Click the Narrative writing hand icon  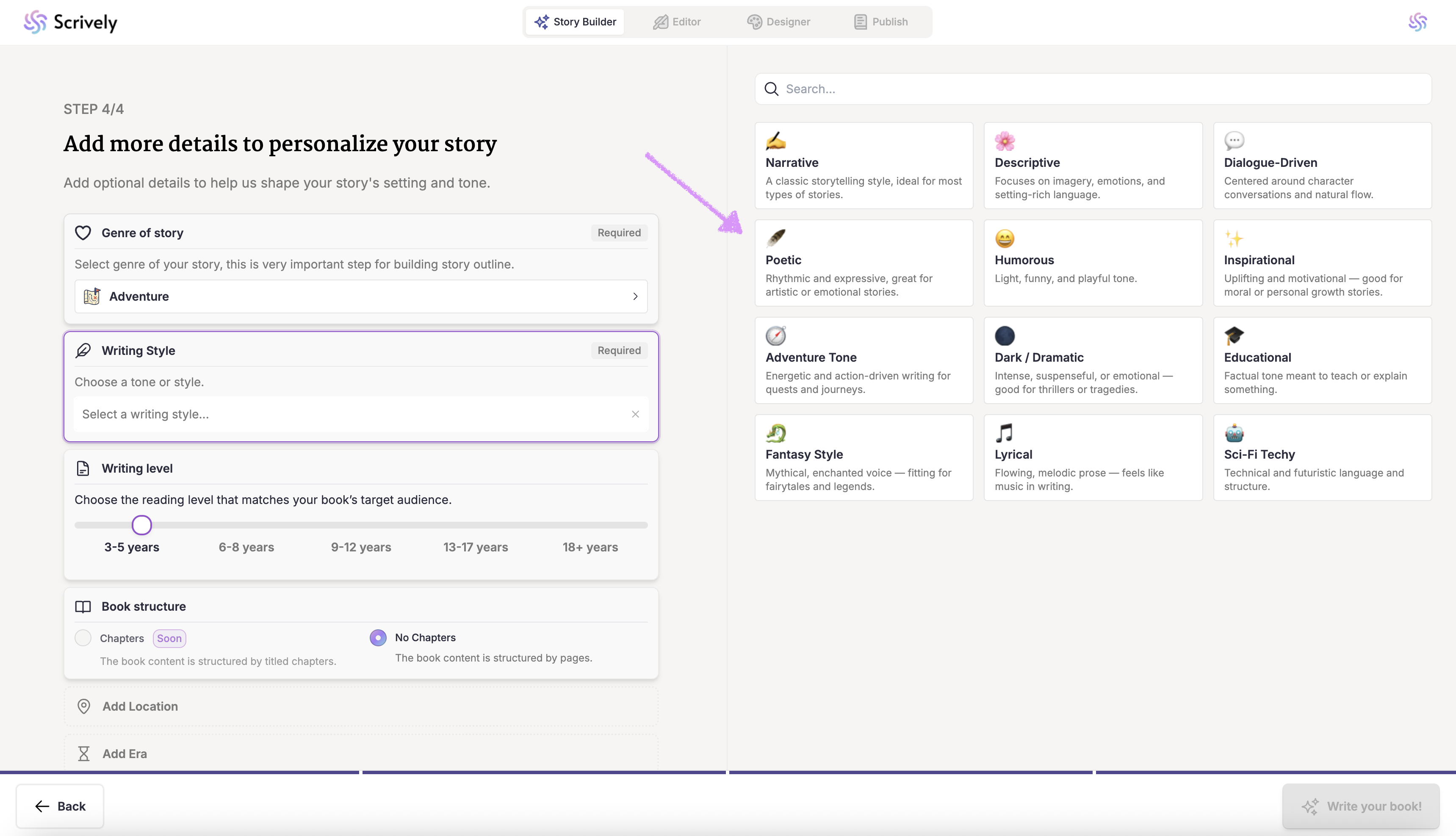776,141
